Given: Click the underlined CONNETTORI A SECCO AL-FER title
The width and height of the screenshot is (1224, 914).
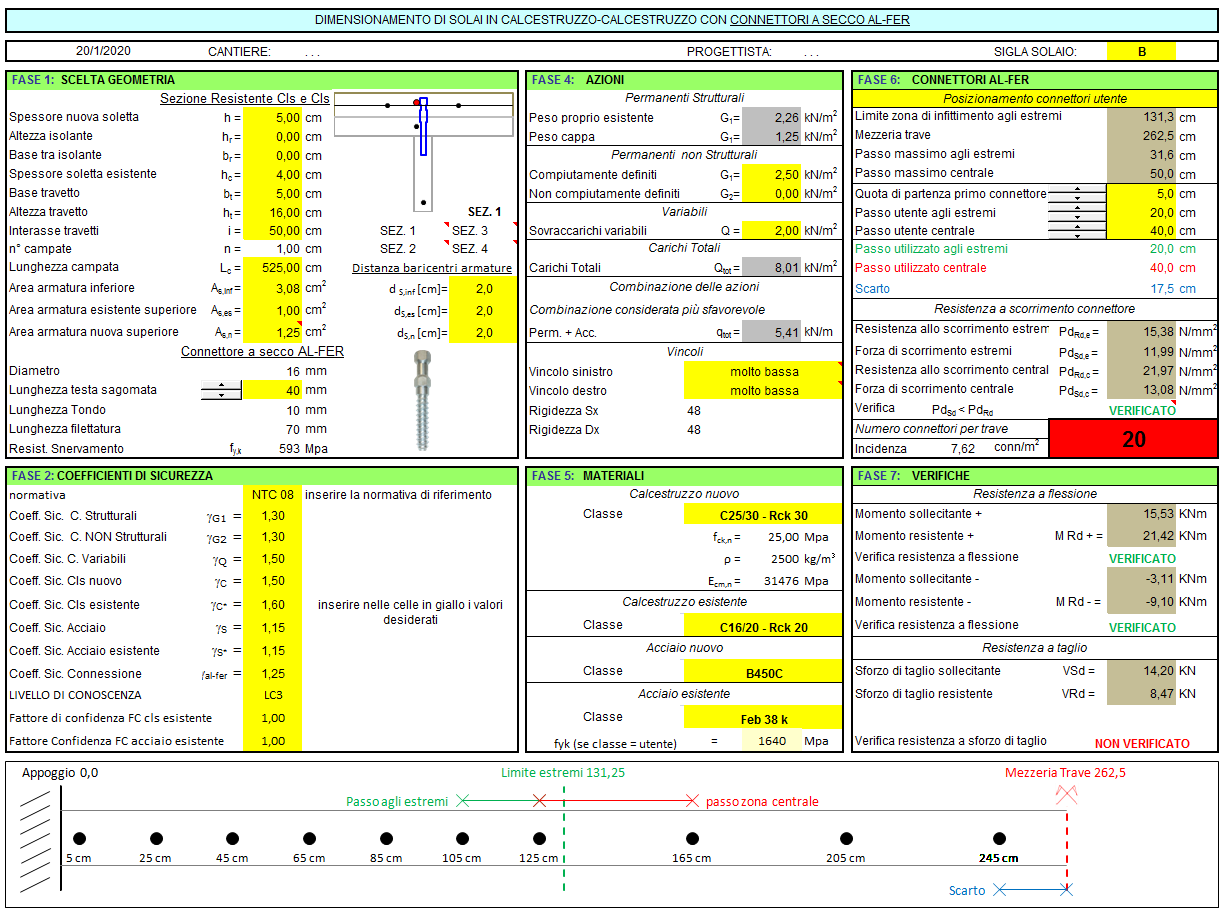Looking at the screenshot, I should coord(819,19).
